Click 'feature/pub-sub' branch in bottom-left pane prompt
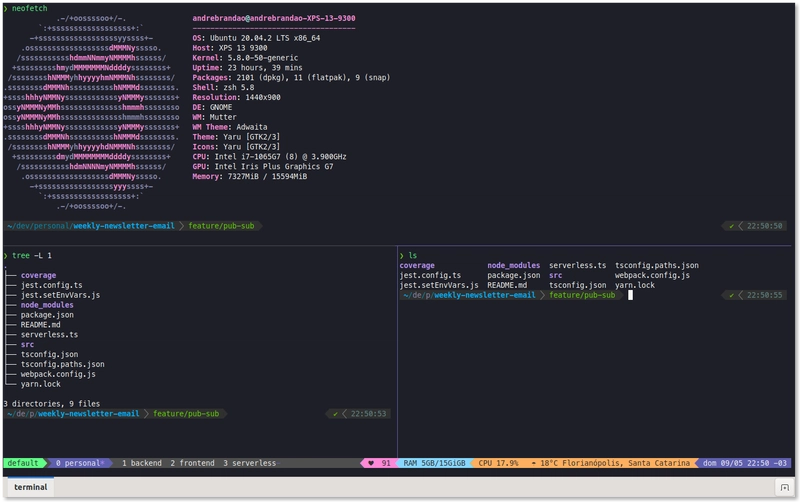The width and height of the screenshot is (800, 502). pyautogui.click(x=186, y=414)
